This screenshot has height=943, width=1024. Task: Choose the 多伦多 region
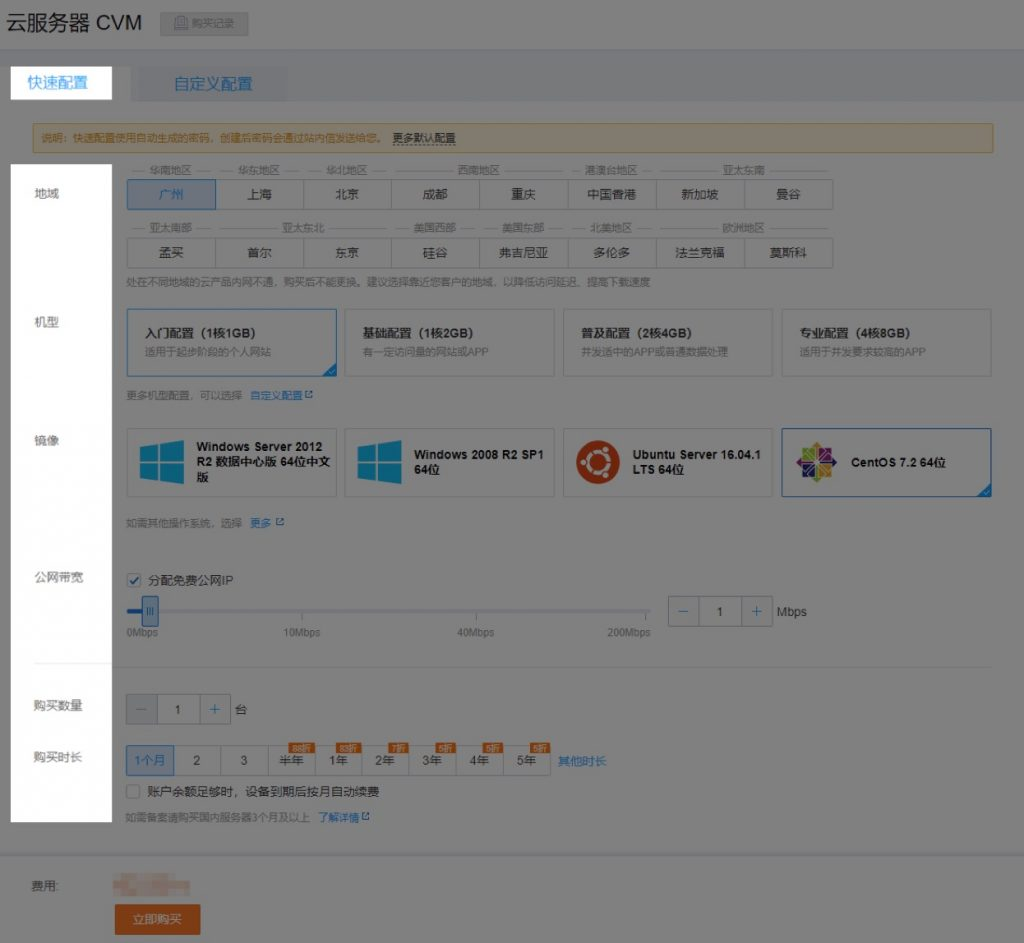[612, 253]
